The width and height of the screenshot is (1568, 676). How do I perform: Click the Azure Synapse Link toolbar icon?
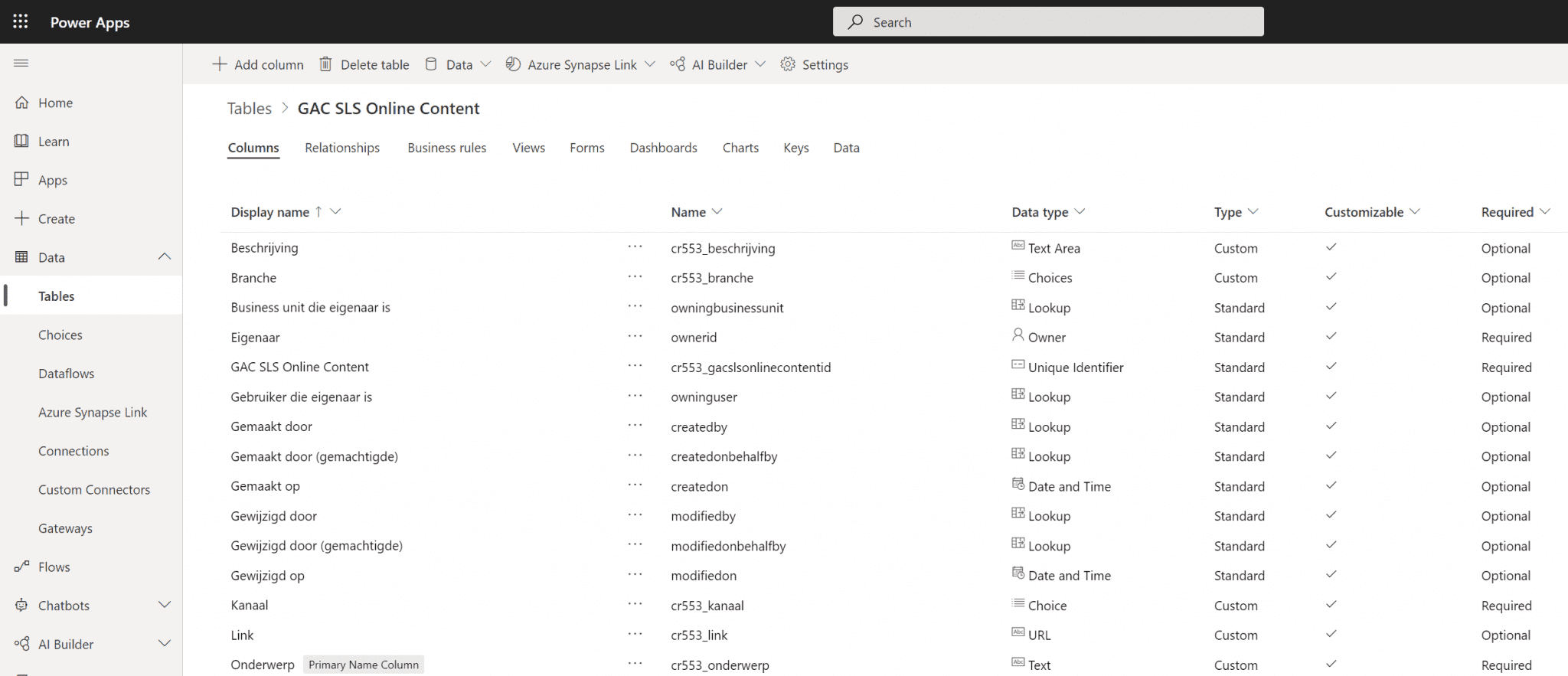(x=513, y=64)
